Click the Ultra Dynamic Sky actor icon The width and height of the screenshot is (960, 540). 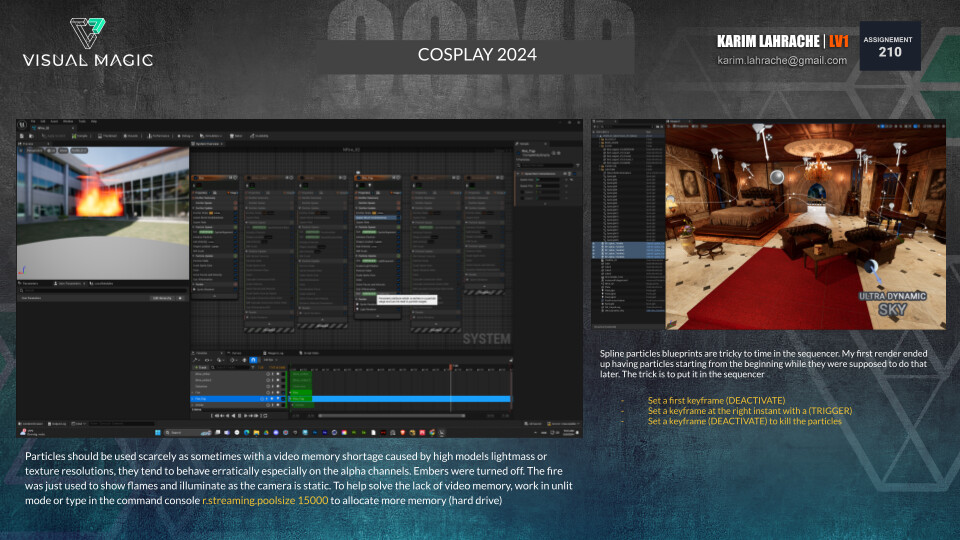click(893, 303)
